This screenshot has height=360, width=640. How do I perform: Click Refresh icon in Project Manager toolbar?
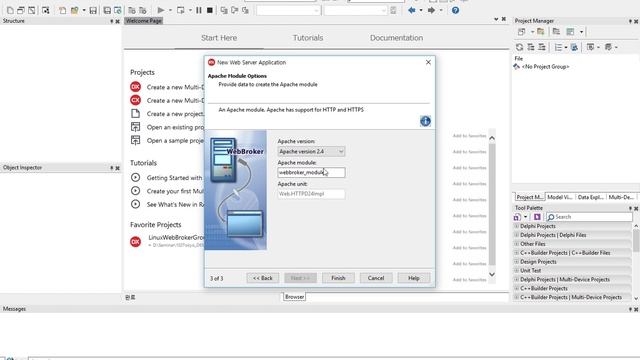519,47
